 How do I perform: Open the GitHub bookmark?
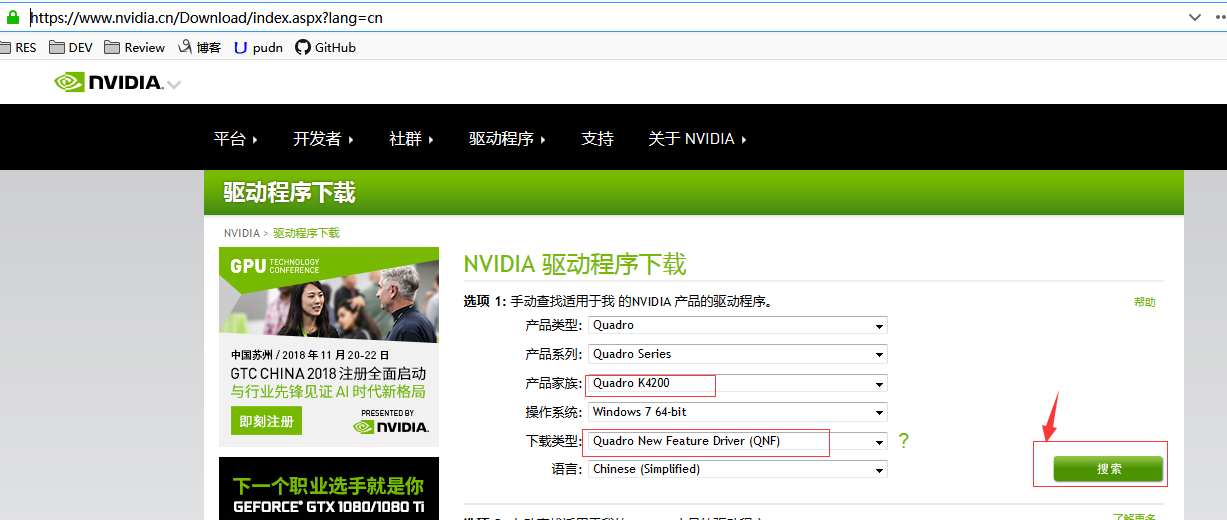coord(325,47)
